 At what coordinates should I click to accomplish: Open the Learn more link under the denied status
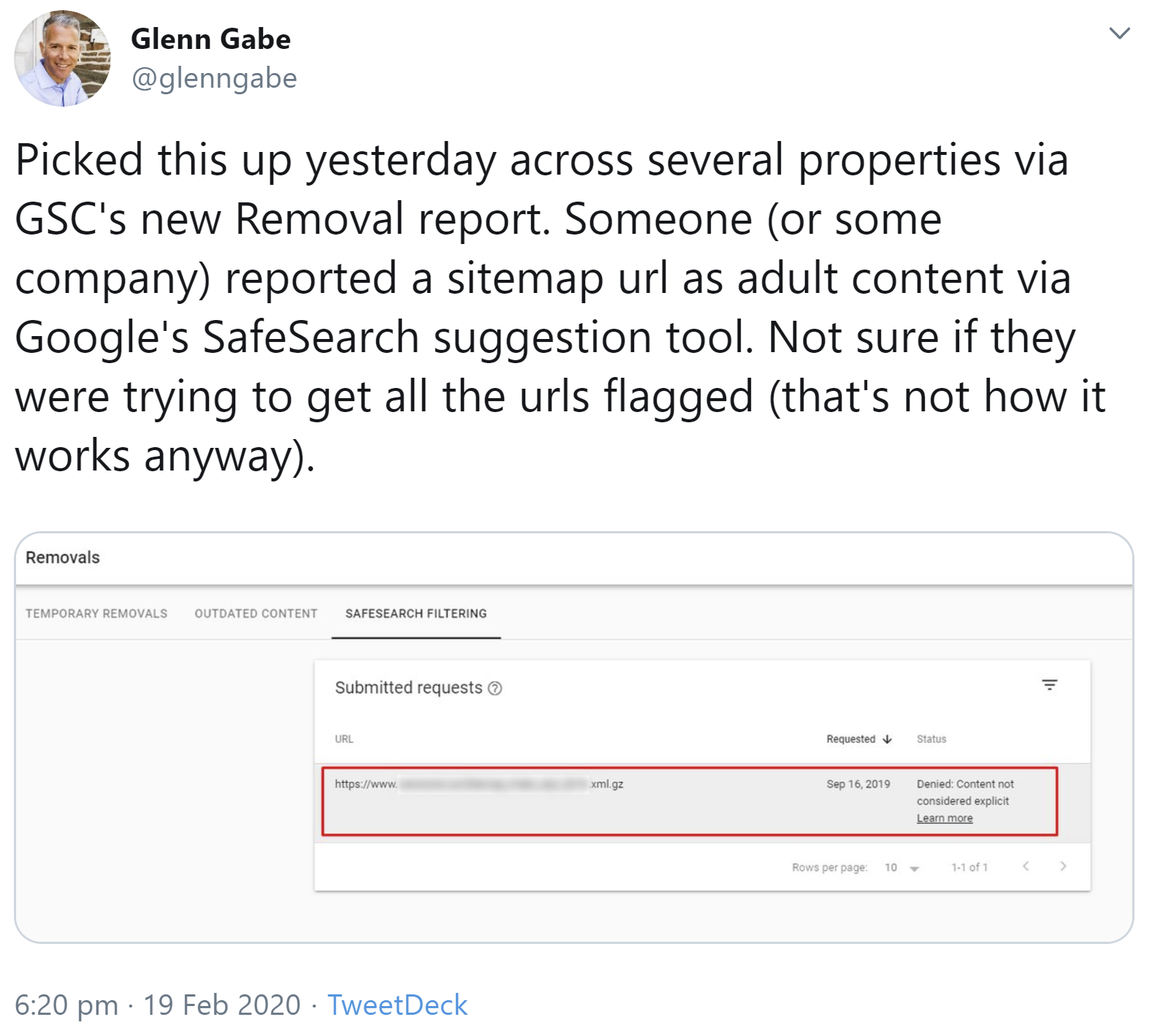(944, 818)
